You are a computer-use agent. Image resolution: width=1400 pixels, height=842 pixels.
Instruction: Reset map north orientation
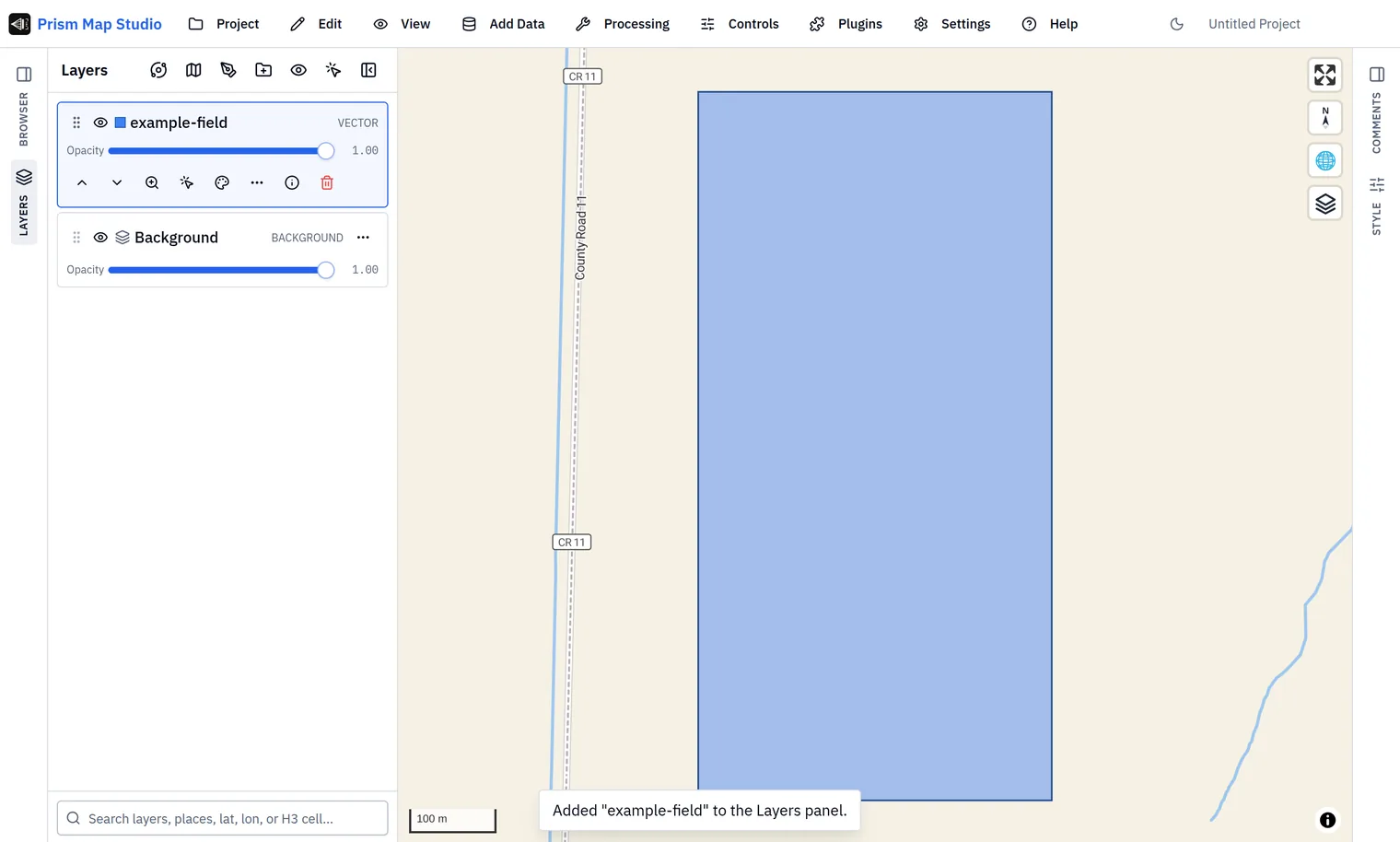tap(1325, 118)
